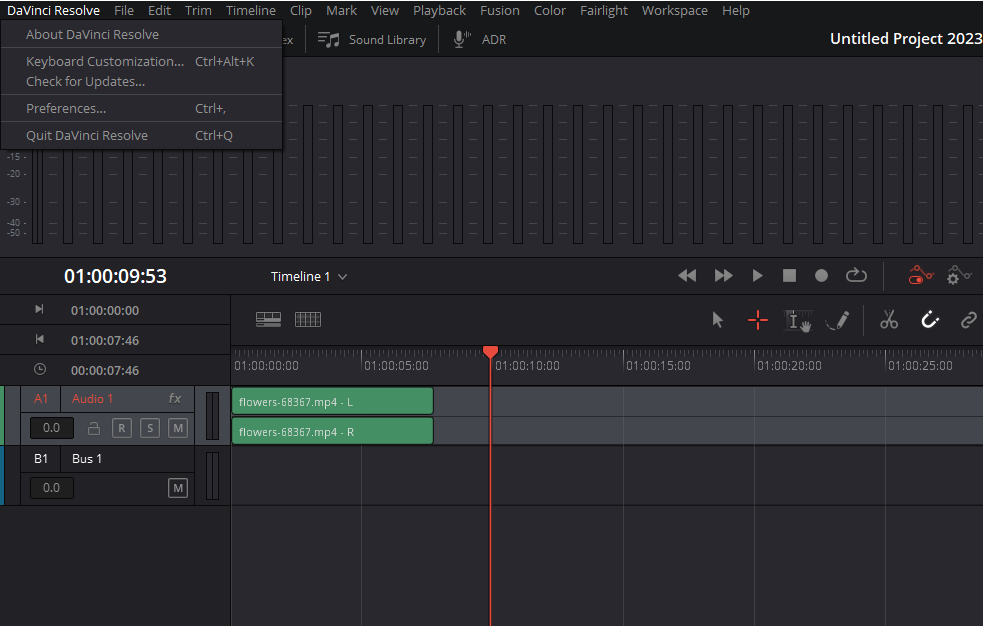Arm Audio 1 for record
The image size is (983, 626).
click(122, 429)
